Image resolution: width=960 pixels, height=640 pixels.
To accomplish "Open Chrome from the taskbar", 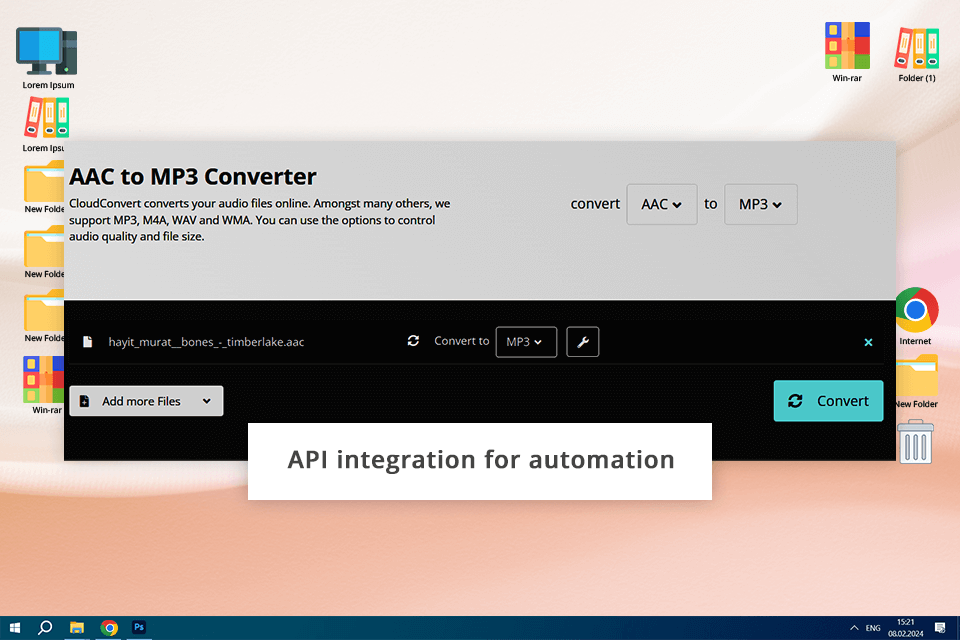I will click(x=109, y=628).
